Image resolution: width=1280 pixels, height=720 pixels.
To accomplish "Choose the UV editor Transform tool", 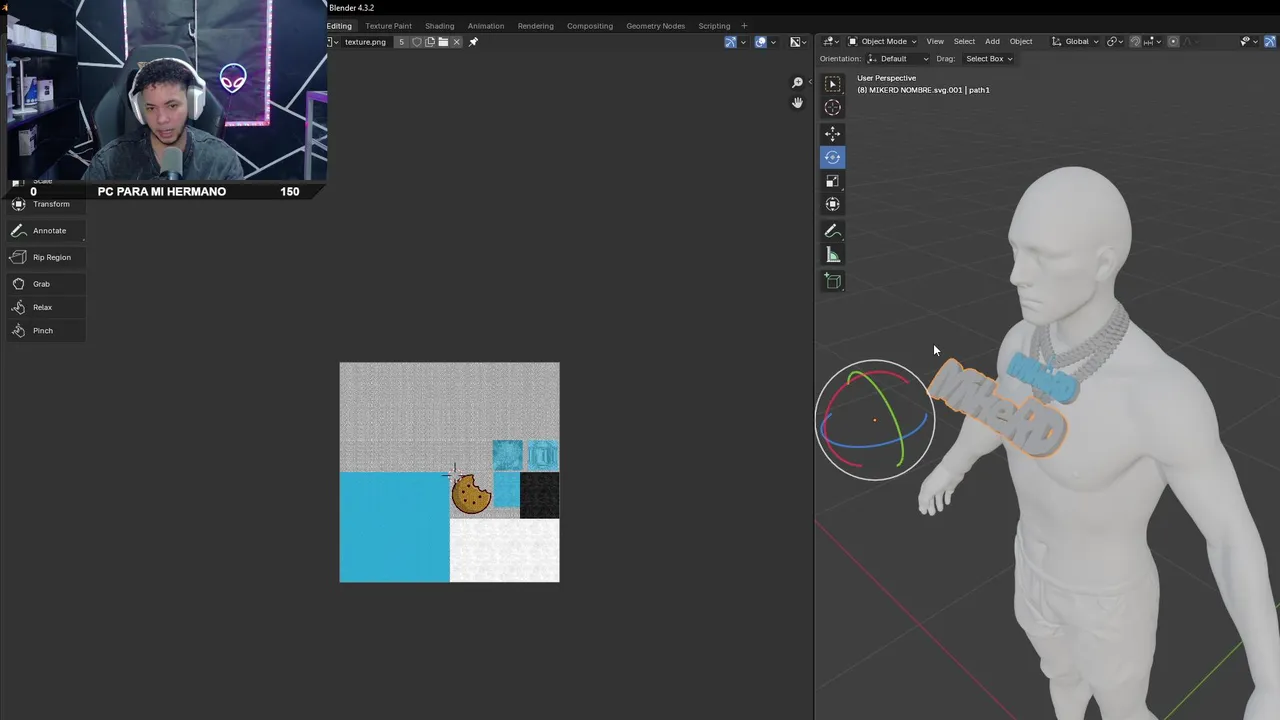I will point(45,204).
